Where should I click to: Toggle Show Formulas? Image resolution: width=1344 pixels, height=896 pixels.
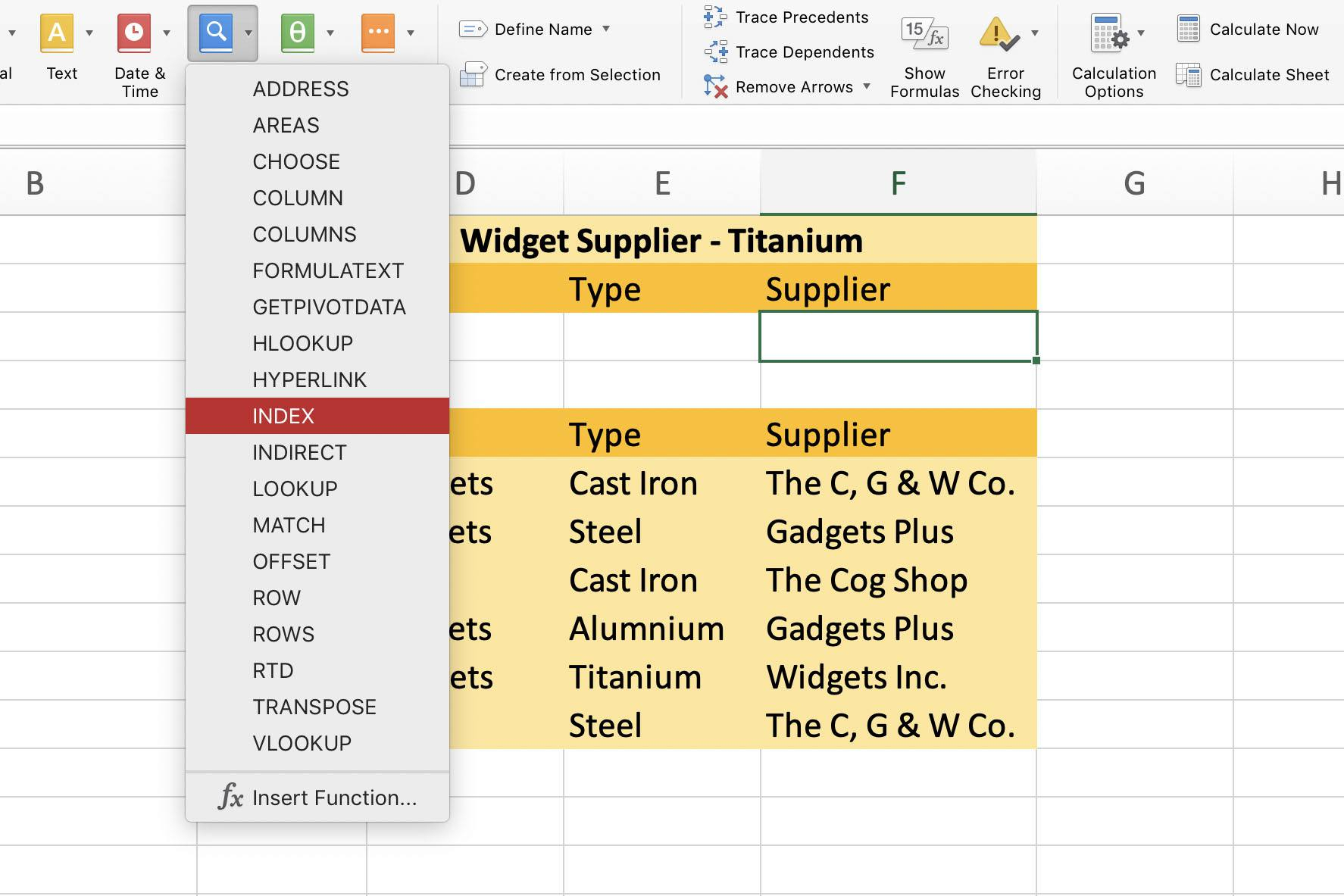924,34
